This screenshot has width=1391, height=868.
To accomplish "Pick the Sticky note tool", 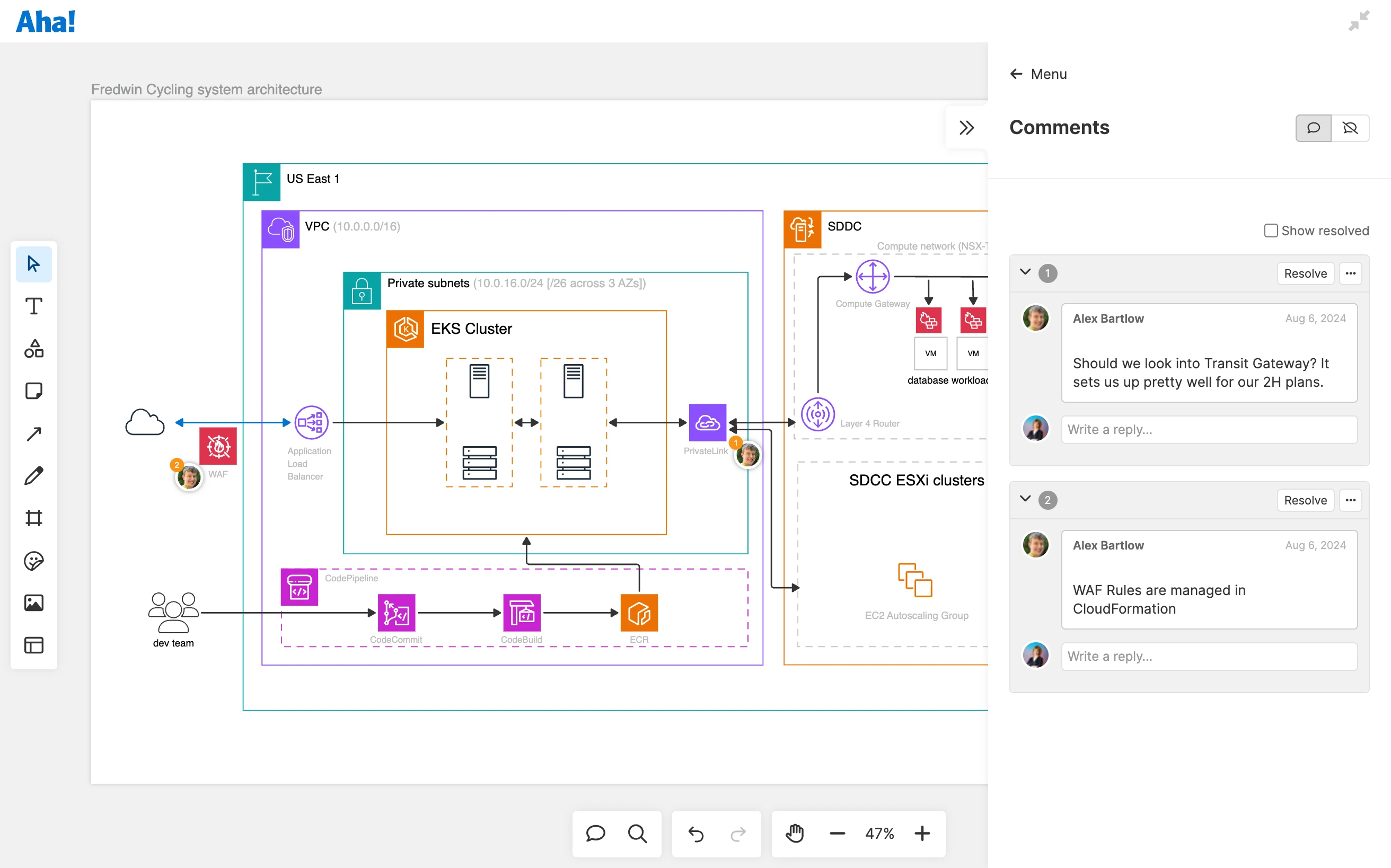I will (x=33, y=391).
